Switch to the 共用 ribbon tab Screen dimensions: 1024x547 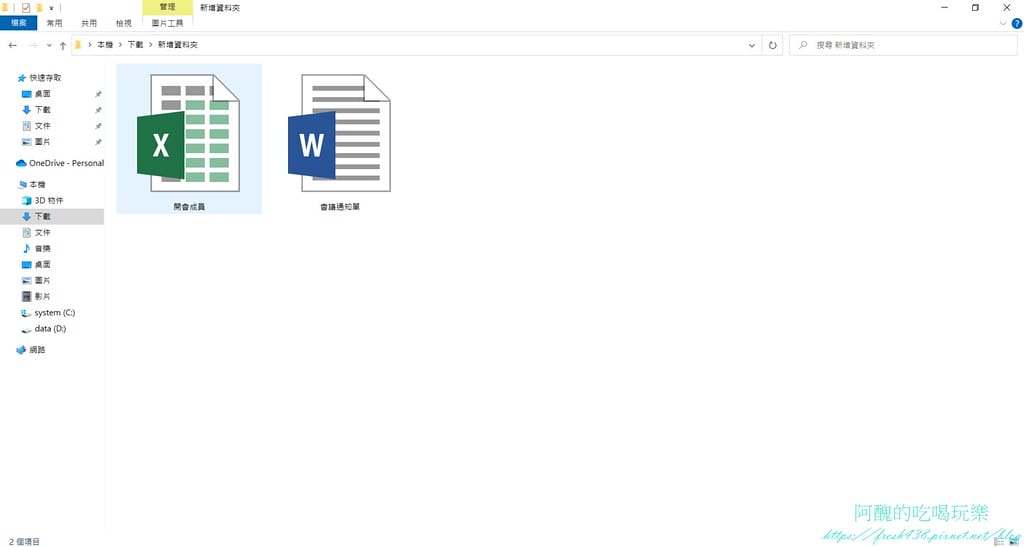[89, 23]
